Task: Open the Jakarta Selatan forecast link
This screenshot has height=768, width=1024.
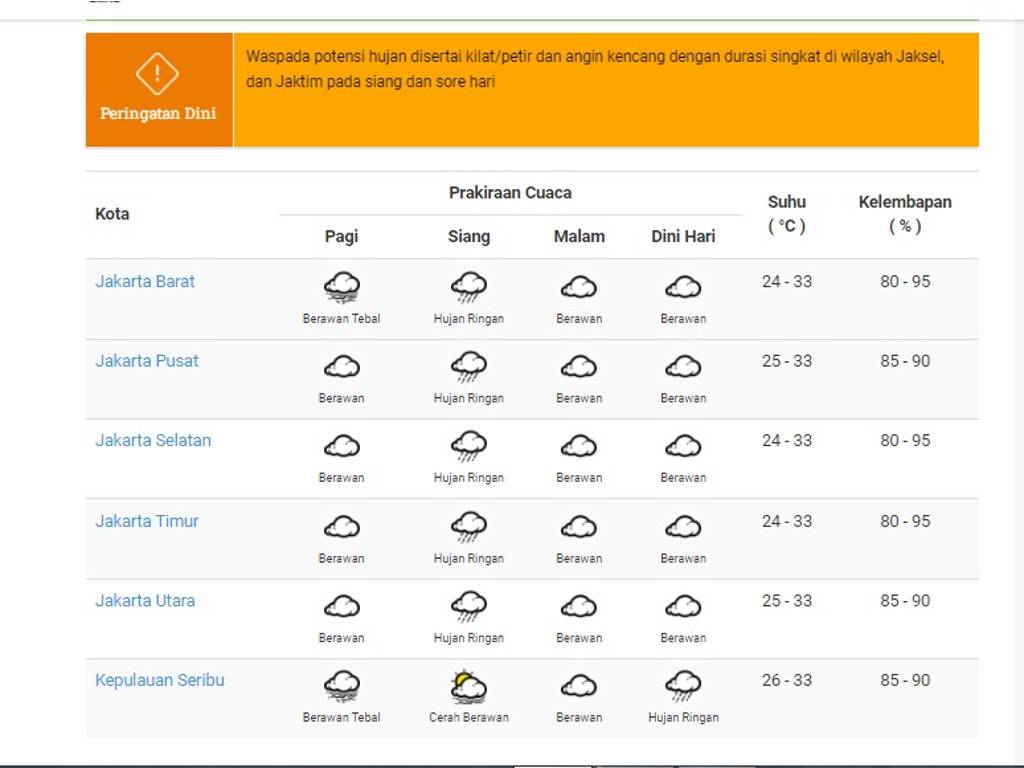Action: (x=153, y=440)
